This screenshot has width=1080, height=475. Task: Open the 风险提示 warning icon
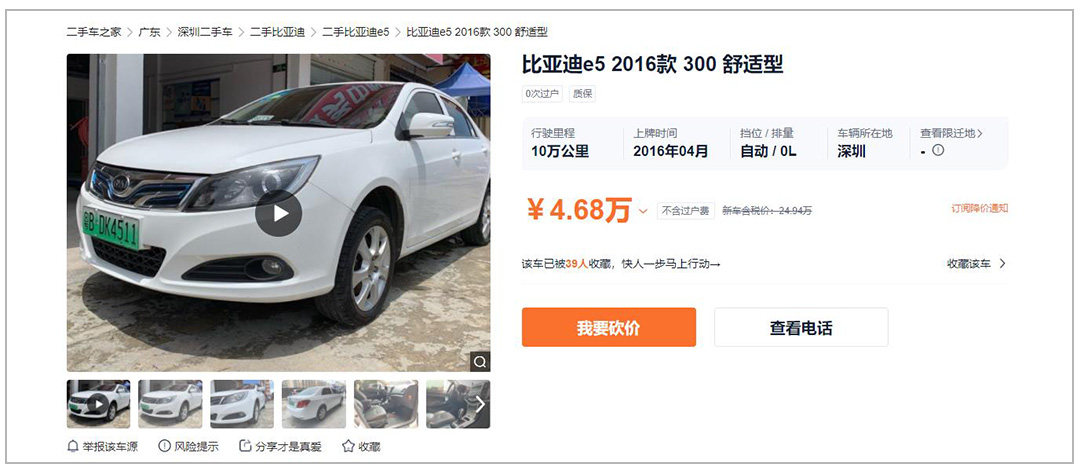pyautogui.click(x=164, y=446)
